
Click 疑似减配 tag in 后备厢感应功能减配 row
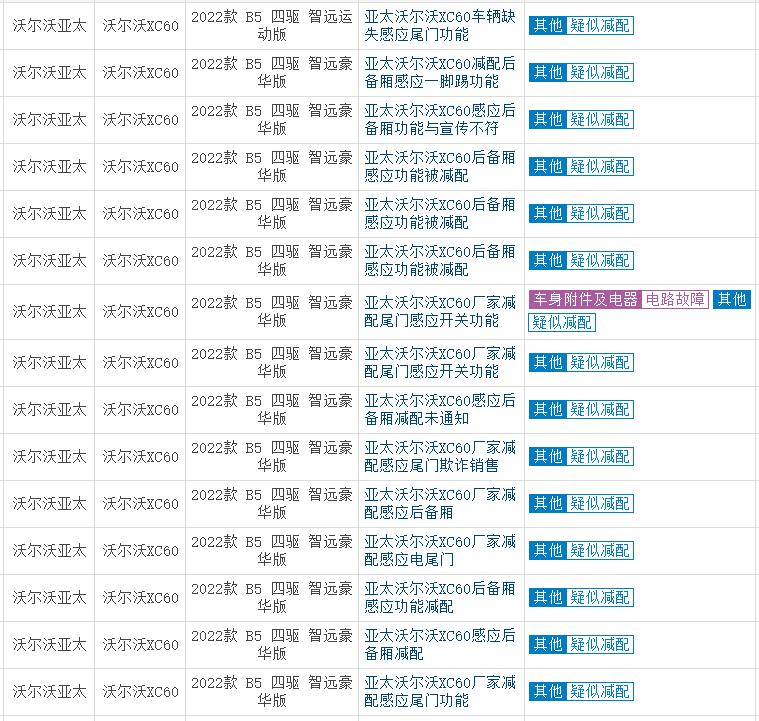[x=600, y=598]
